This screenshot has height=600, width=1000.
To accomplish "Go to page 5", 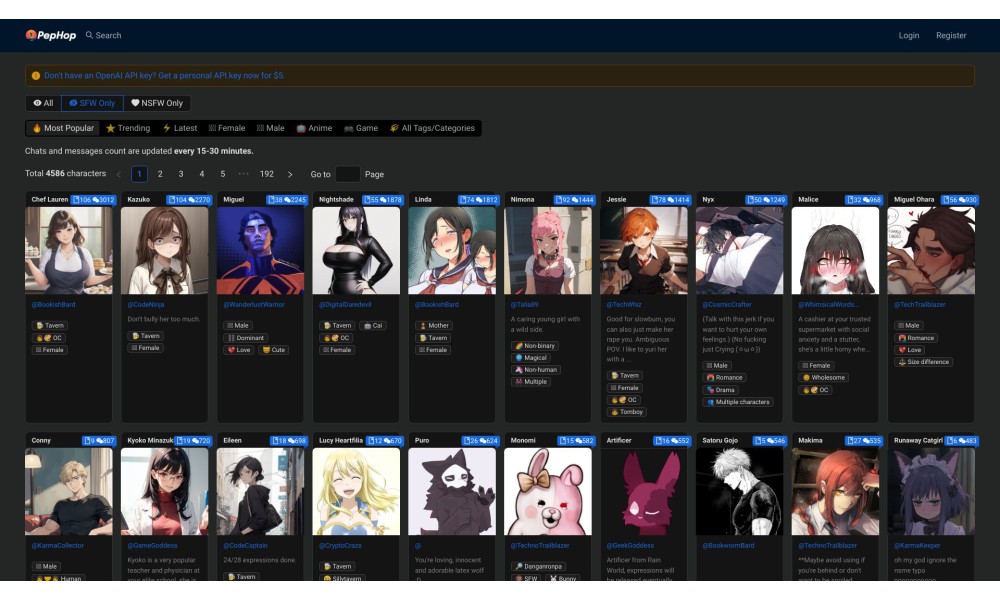I will 223,174.
